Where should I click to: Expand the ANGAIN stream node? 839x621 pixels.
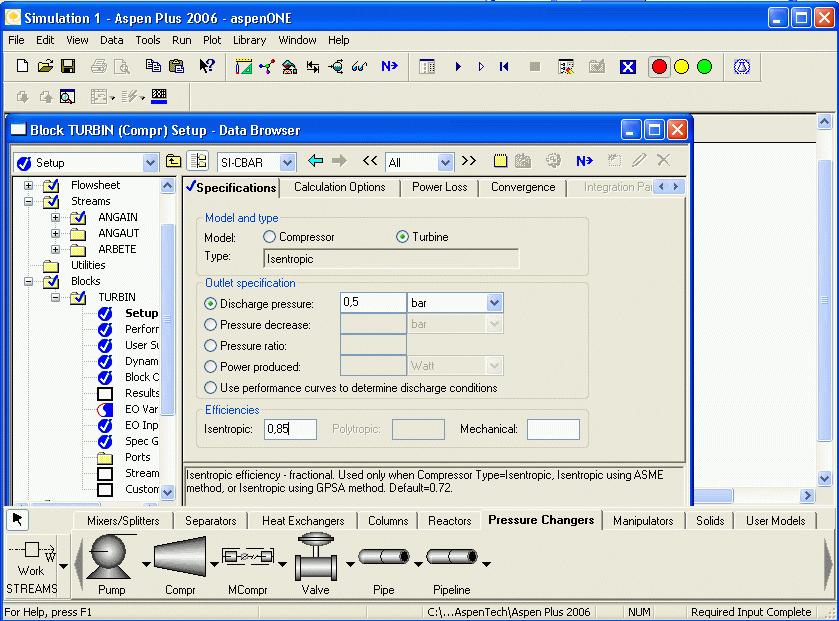55,218
